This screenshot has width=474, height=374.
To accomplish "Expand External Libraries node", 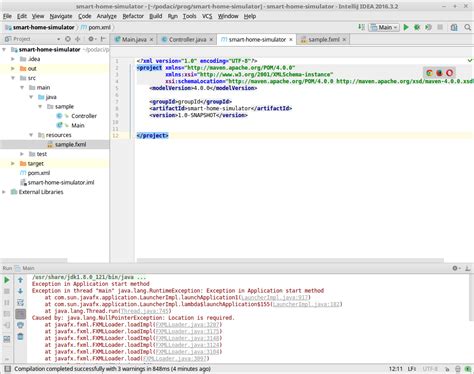I will click(x=4, y=192).
